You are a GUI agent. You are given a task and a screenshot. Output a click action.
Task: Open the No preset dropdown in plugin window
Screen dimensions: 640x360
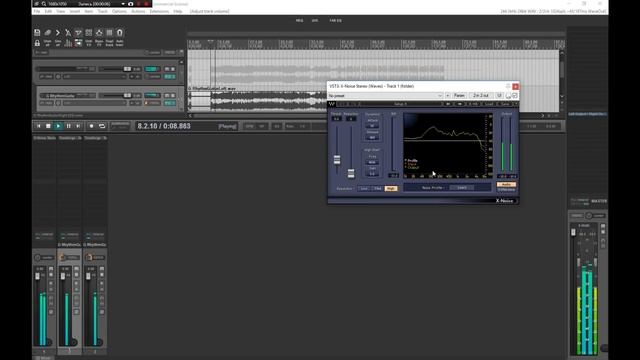(385, 96)
